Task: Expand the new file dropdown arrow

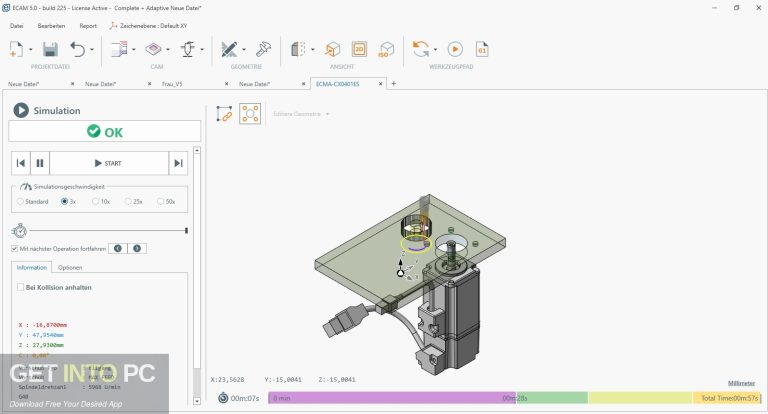Action: tap(32, 49)
